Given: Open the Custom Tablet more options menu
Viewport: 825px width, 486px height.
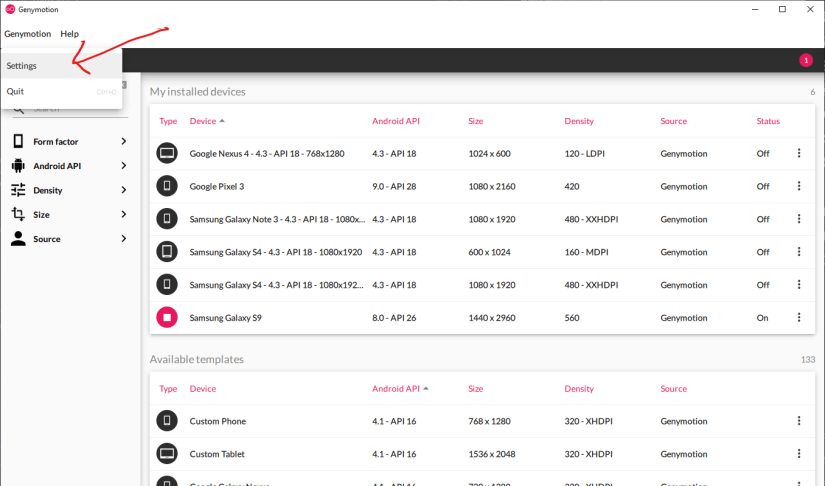Looking at the screenshot, I should tap(799, 454).
